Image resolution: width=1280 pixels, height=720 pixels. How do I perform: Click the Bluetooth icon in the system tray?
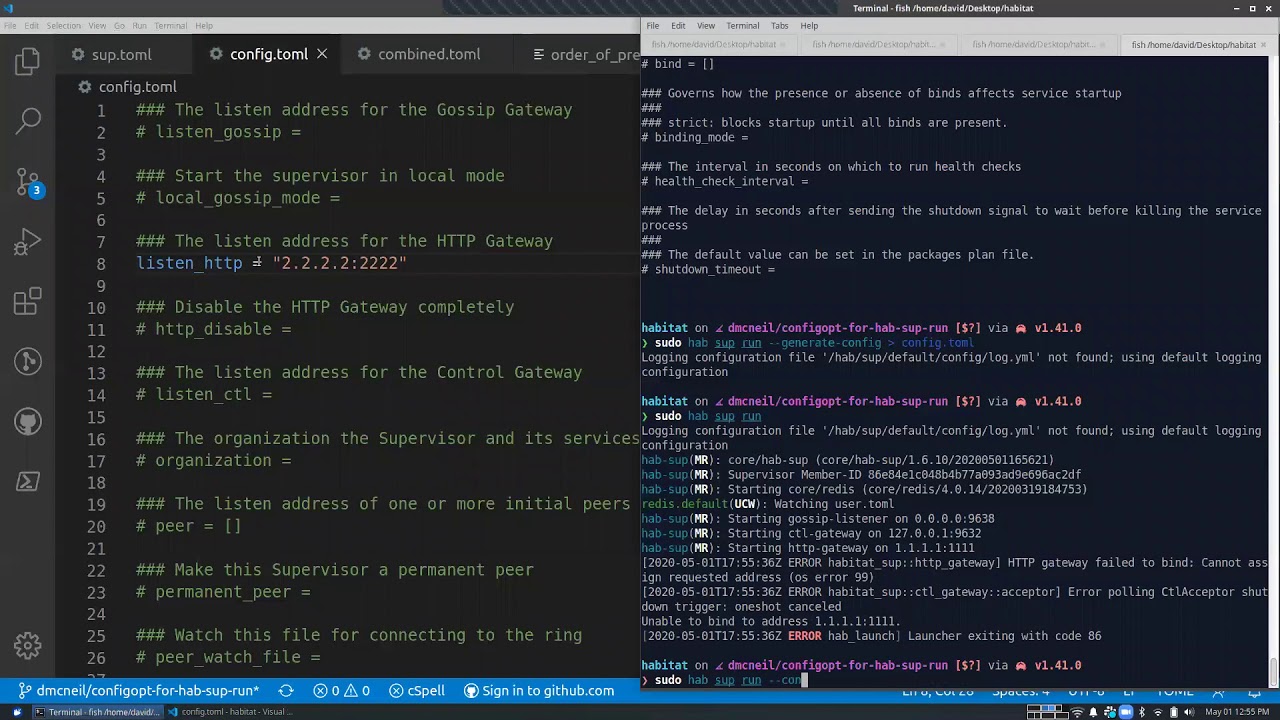pyautogui.click(x=1142, y=712)
